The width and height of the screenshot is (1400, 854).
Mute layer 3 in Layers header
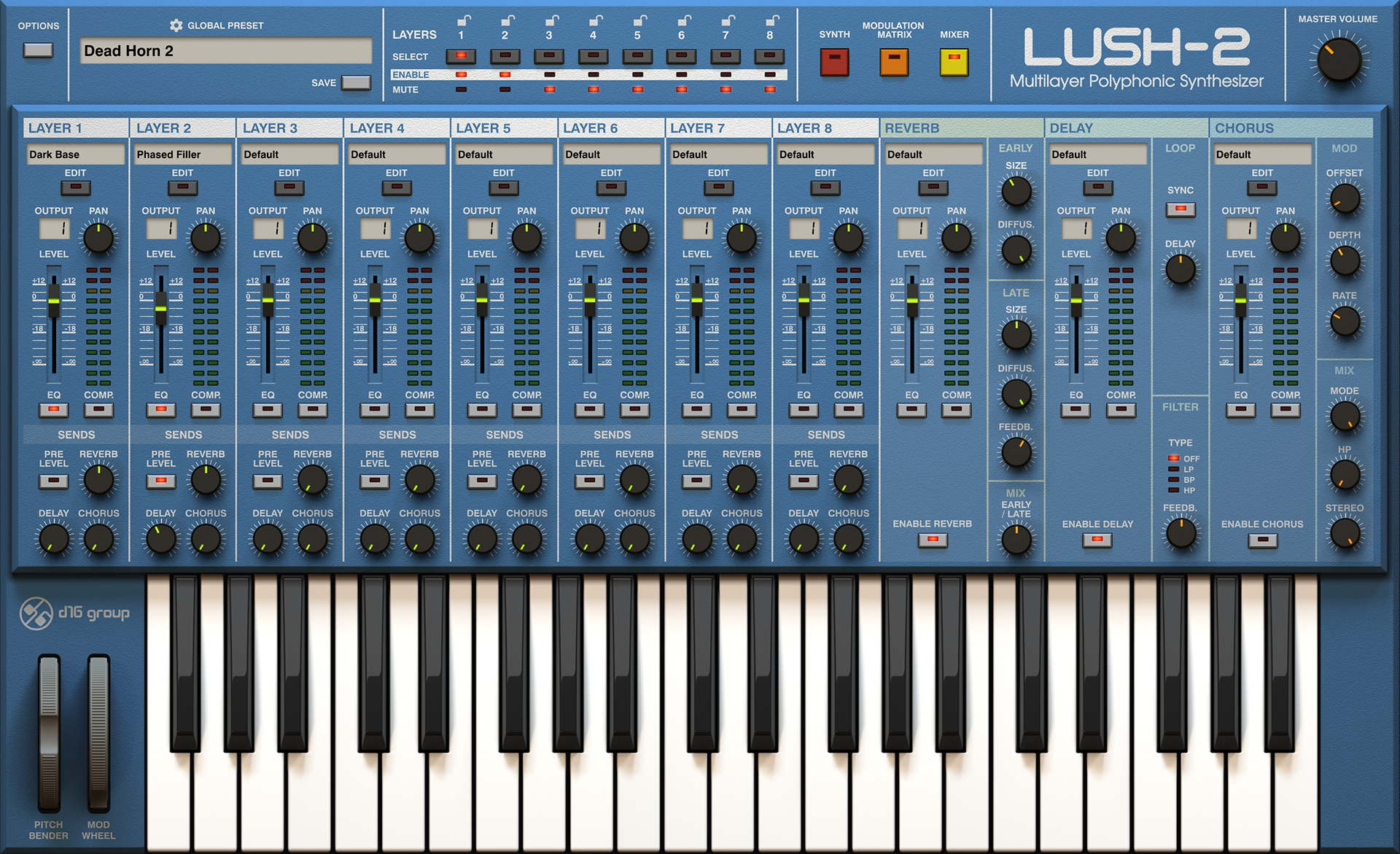tap(549, 90)
